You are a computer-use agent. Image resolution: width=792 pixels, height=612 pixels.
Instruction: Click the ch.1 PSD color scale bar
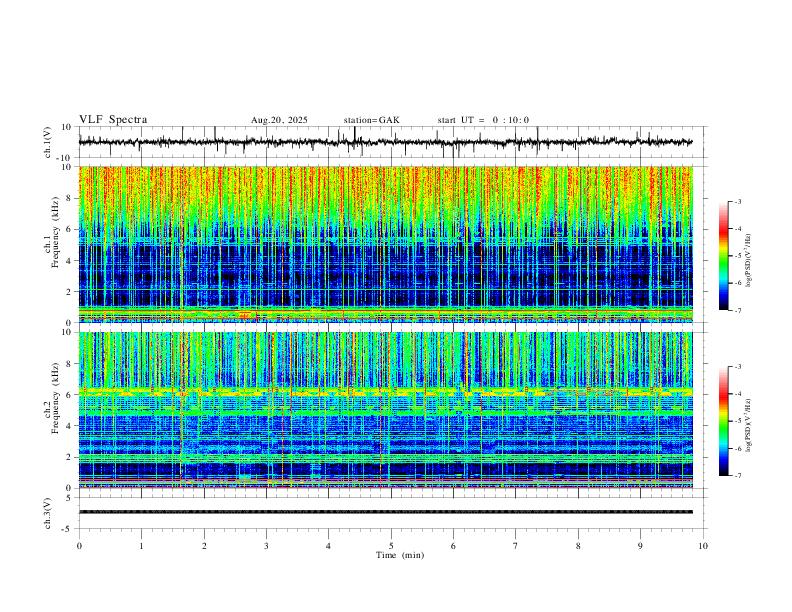723,256
